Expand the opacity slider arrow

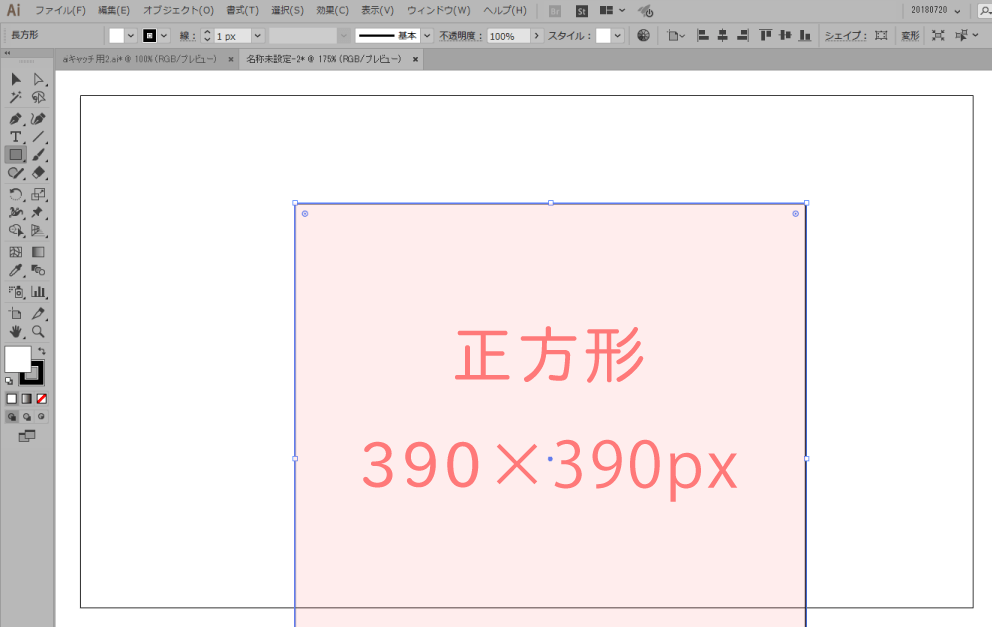coord(536,35)
